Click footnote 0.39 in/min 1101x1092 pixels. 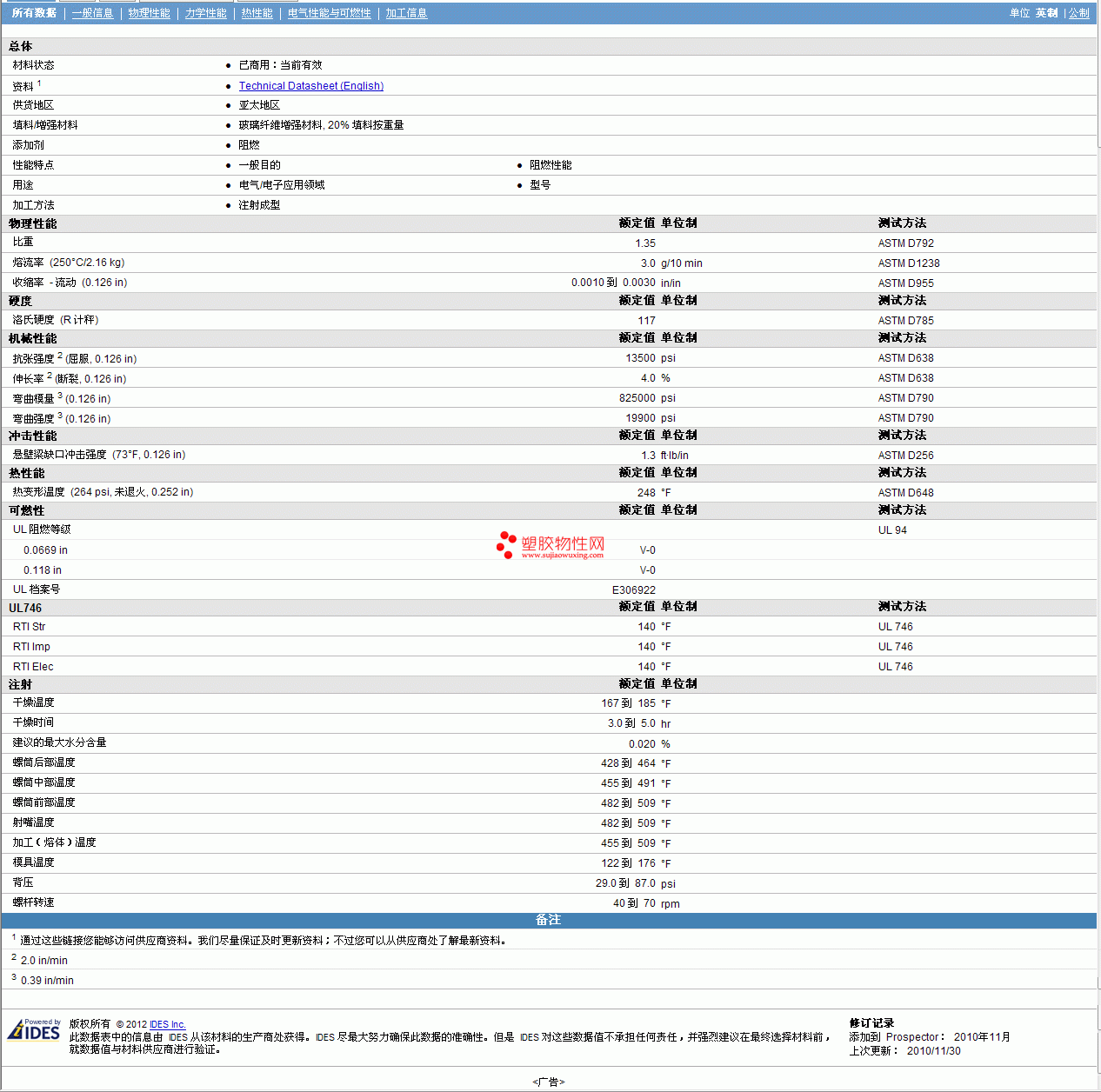(x=47, y=981)
